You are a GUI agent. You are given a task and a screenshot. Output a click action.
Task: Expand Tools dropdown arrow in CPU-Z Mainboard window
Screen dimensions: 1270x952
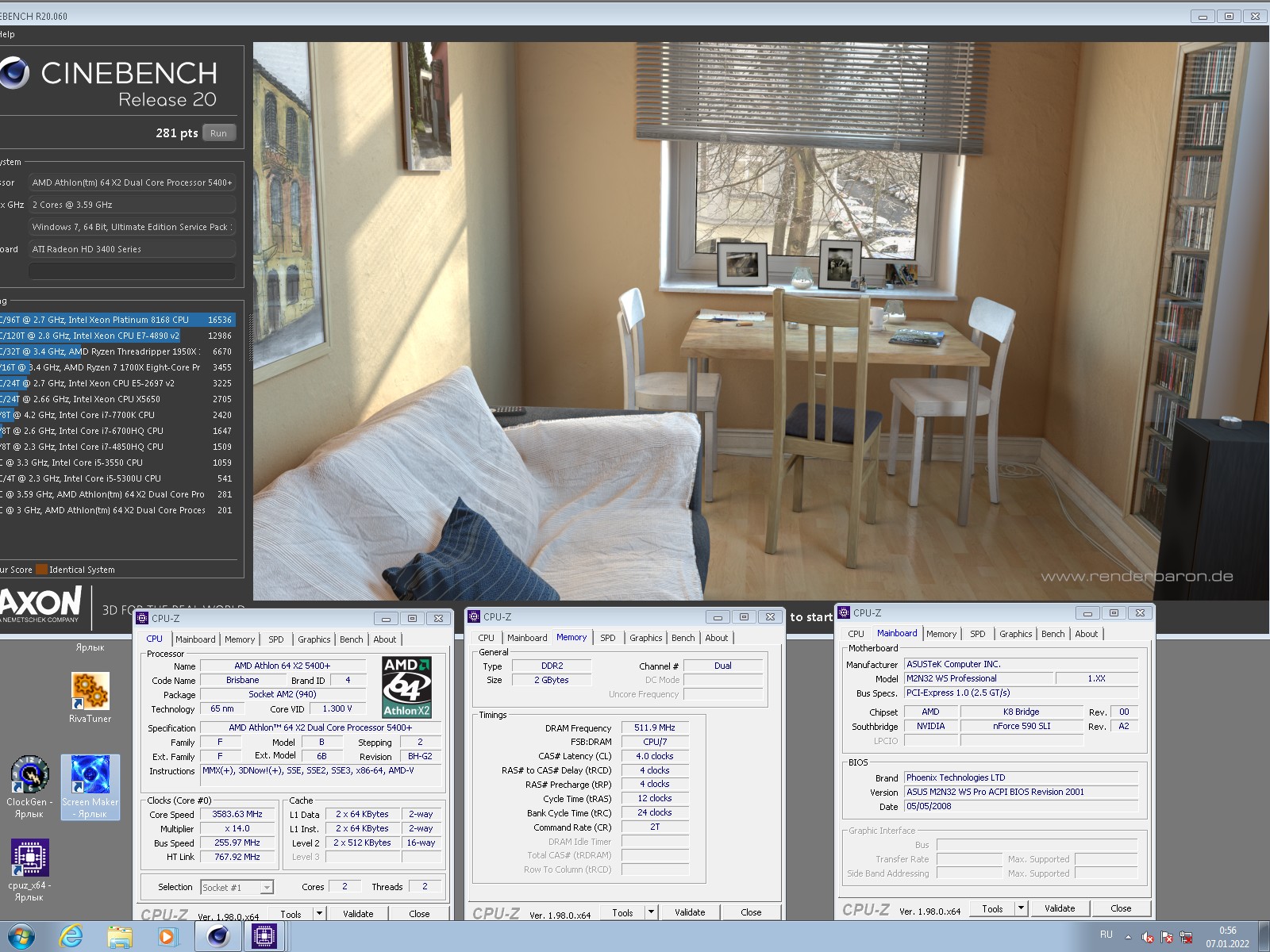pos(1022,908)
